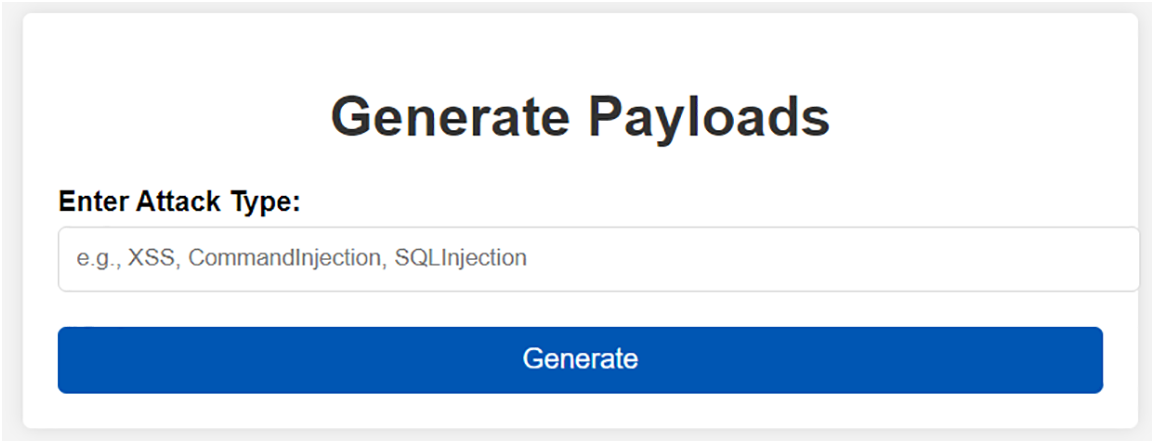1155x444 pixels.
Task: Start payload generation with the blue button
Action: (580, 360)
